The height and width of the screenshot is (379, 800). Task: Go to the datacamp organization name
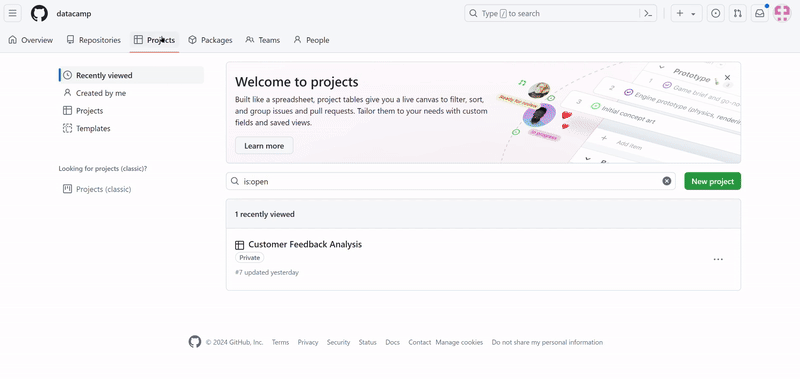click(74, 14)
